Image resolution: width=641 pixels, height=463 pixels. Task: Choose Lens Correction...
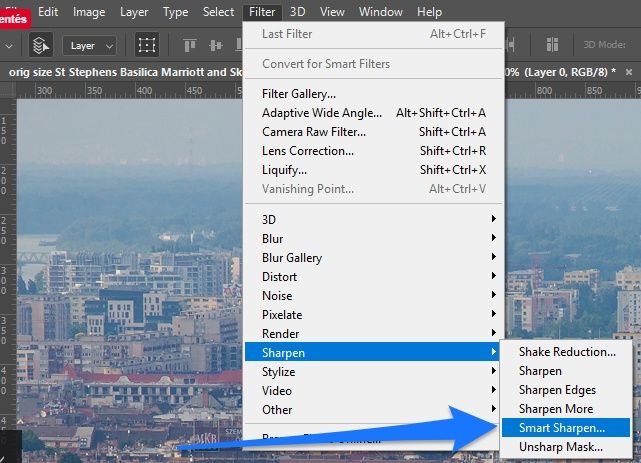[x=372, y=151]
